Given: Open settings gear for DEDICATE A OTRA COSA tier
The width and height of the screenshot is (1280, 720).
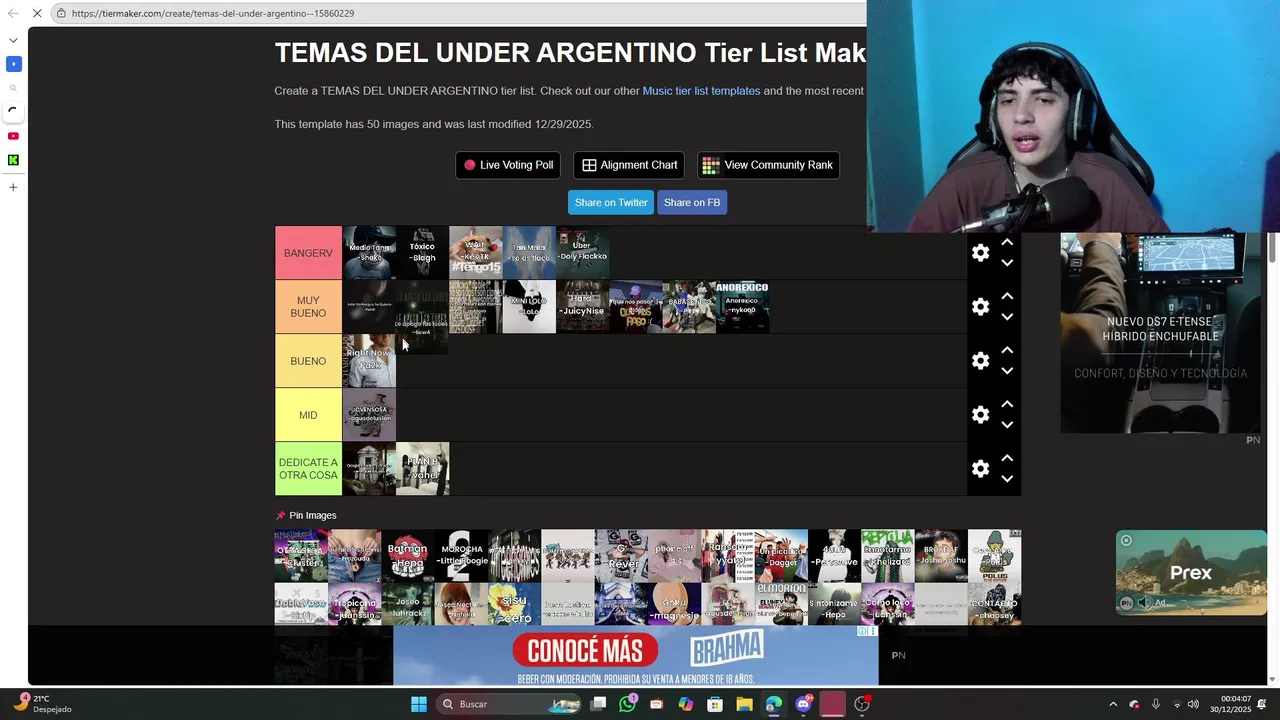Looking at the screenshot, I should click(980, 469).
